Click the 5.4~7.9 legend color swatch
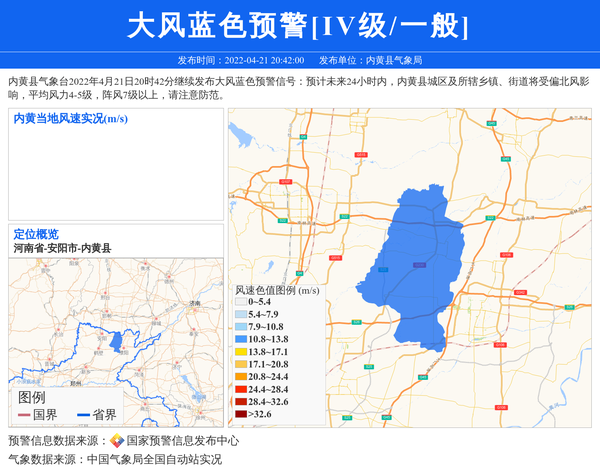This screenshot has width=600, height=471. click(x=241, y=314)
